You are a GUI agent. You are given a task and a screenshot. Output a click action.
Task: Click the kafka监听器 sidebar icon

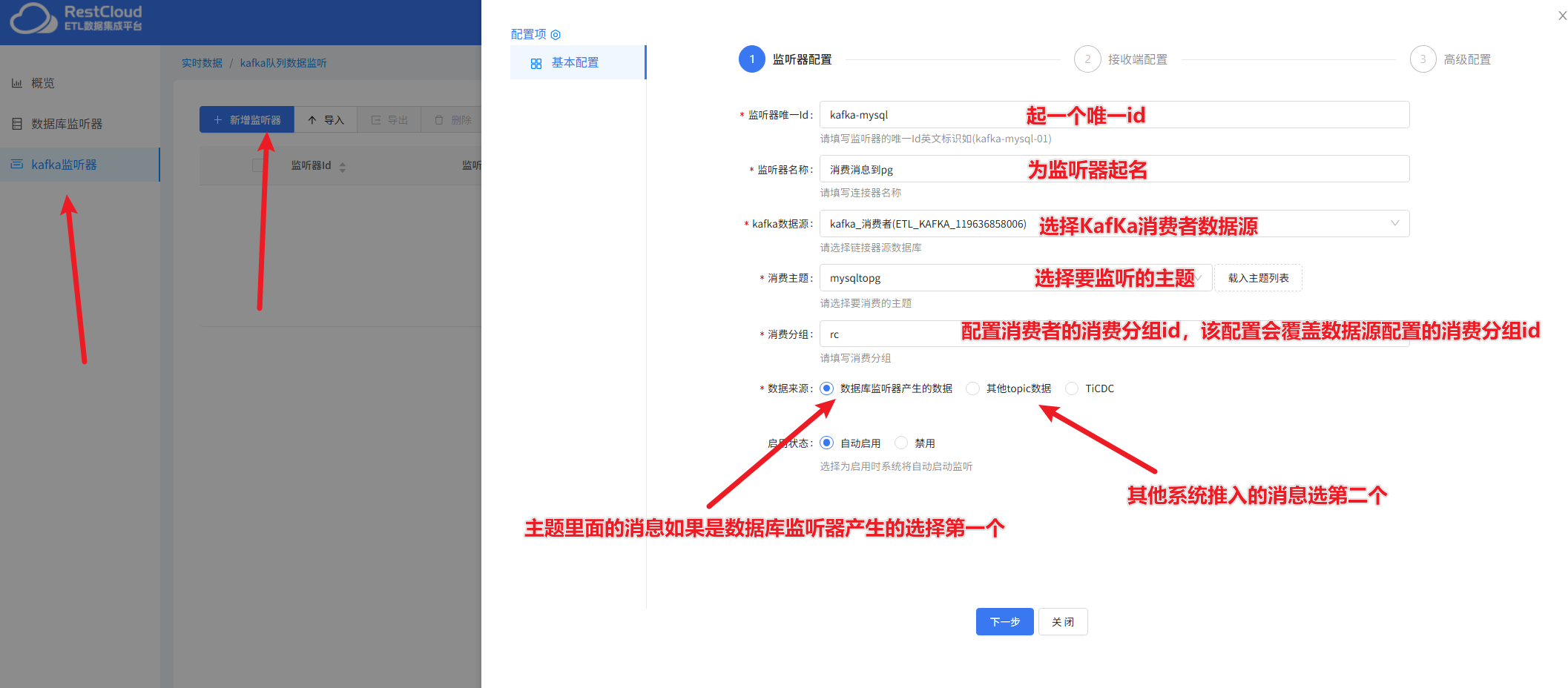pyautogui.click(x=16, y=165)
